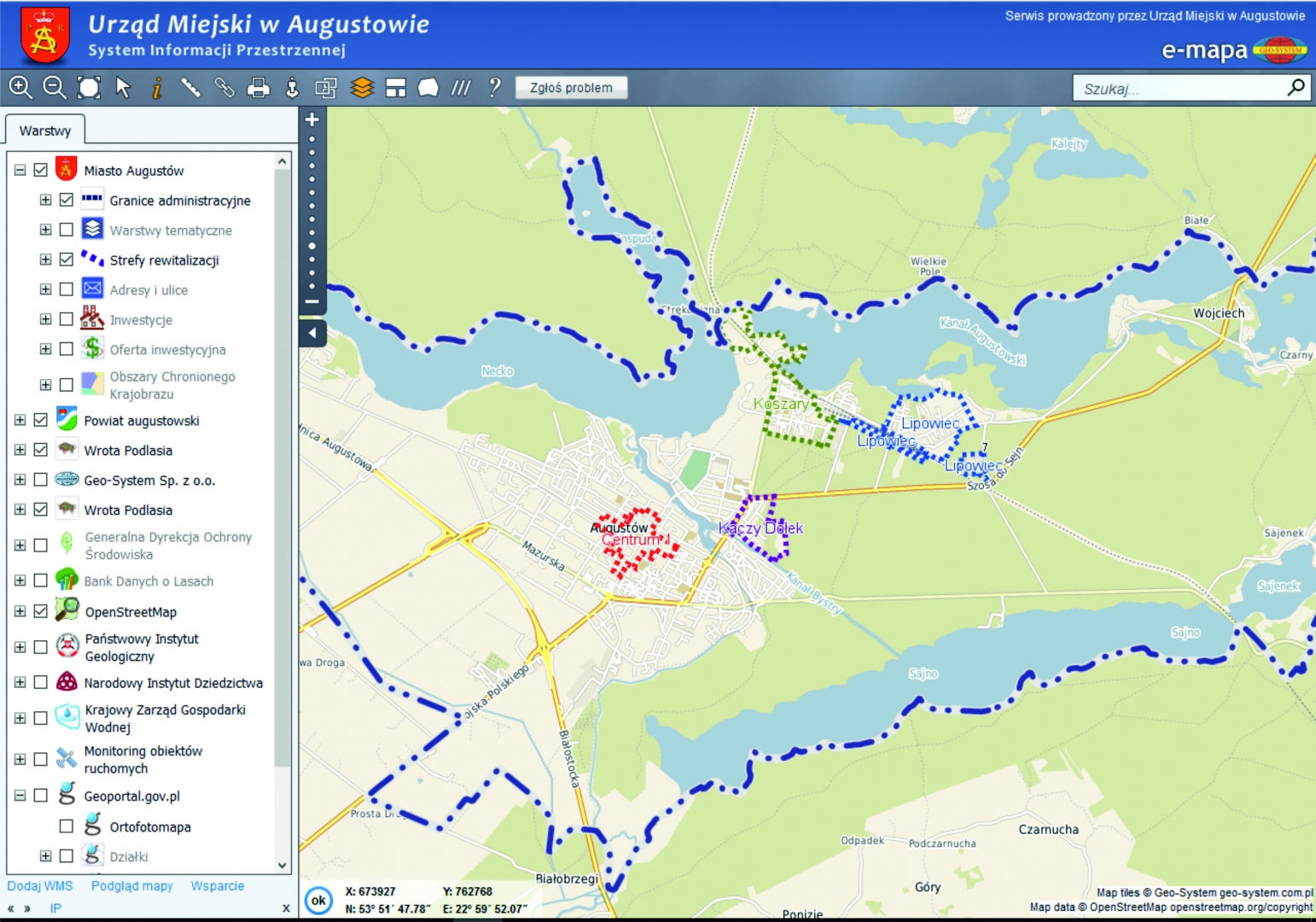
Task: Click the Geoportal.gov.pl layer icon
Action: click(67, 794)
